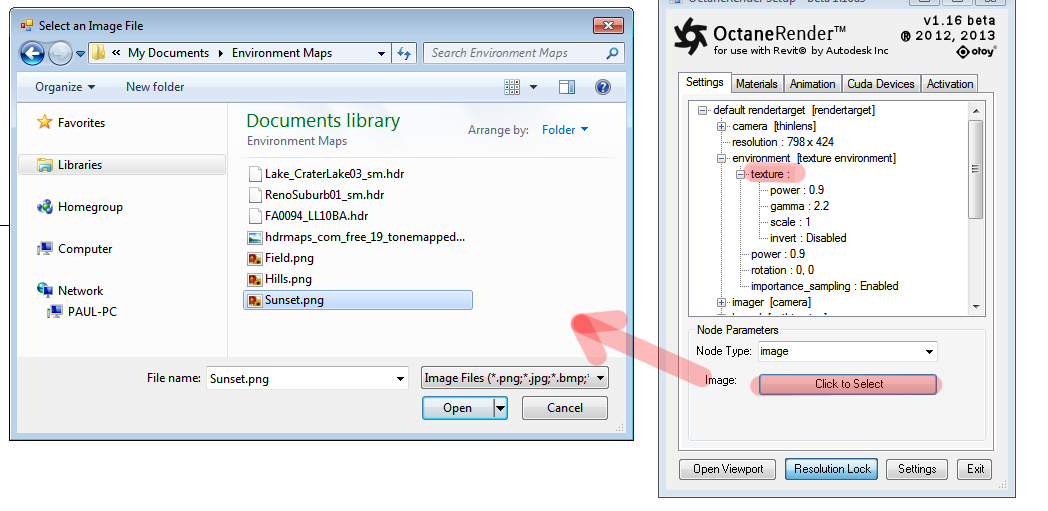This screenshot has width=1048, height=511.
Task: Select Network in navigation pane
Action: [71, 291]
